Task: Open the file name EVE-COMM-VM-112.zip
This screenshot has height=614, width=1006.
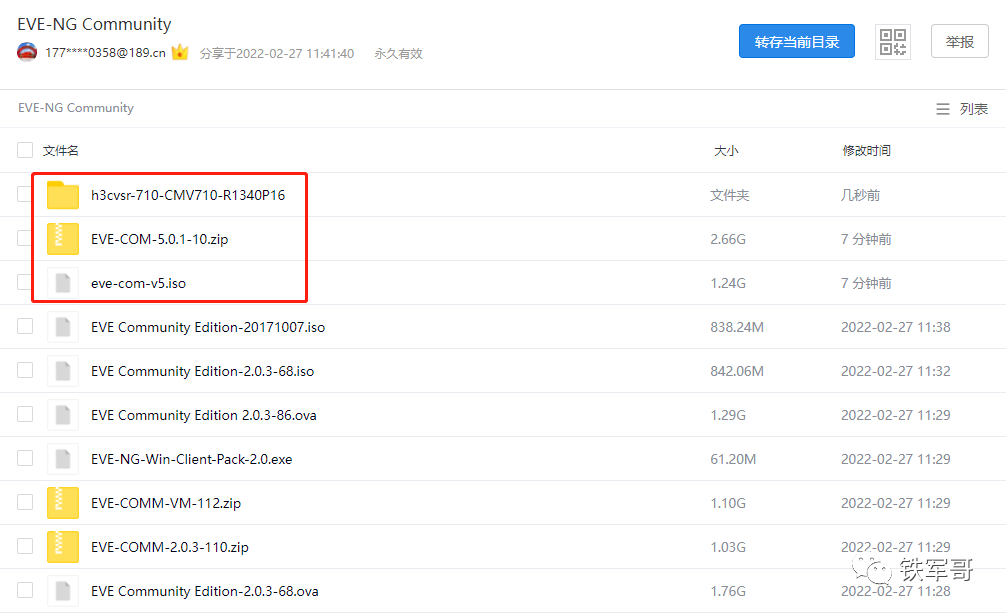Action: 166,504
